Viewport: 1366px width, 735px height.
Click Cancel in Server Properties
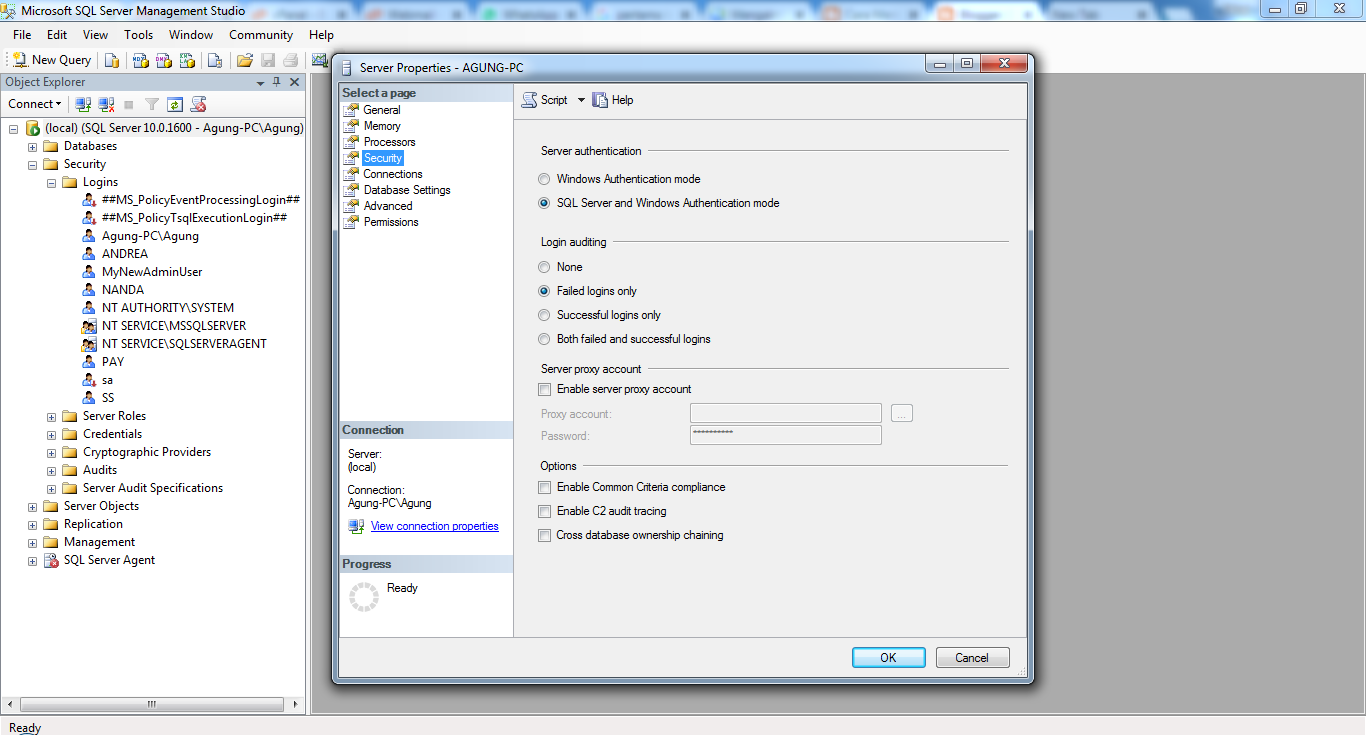(972, 657)
